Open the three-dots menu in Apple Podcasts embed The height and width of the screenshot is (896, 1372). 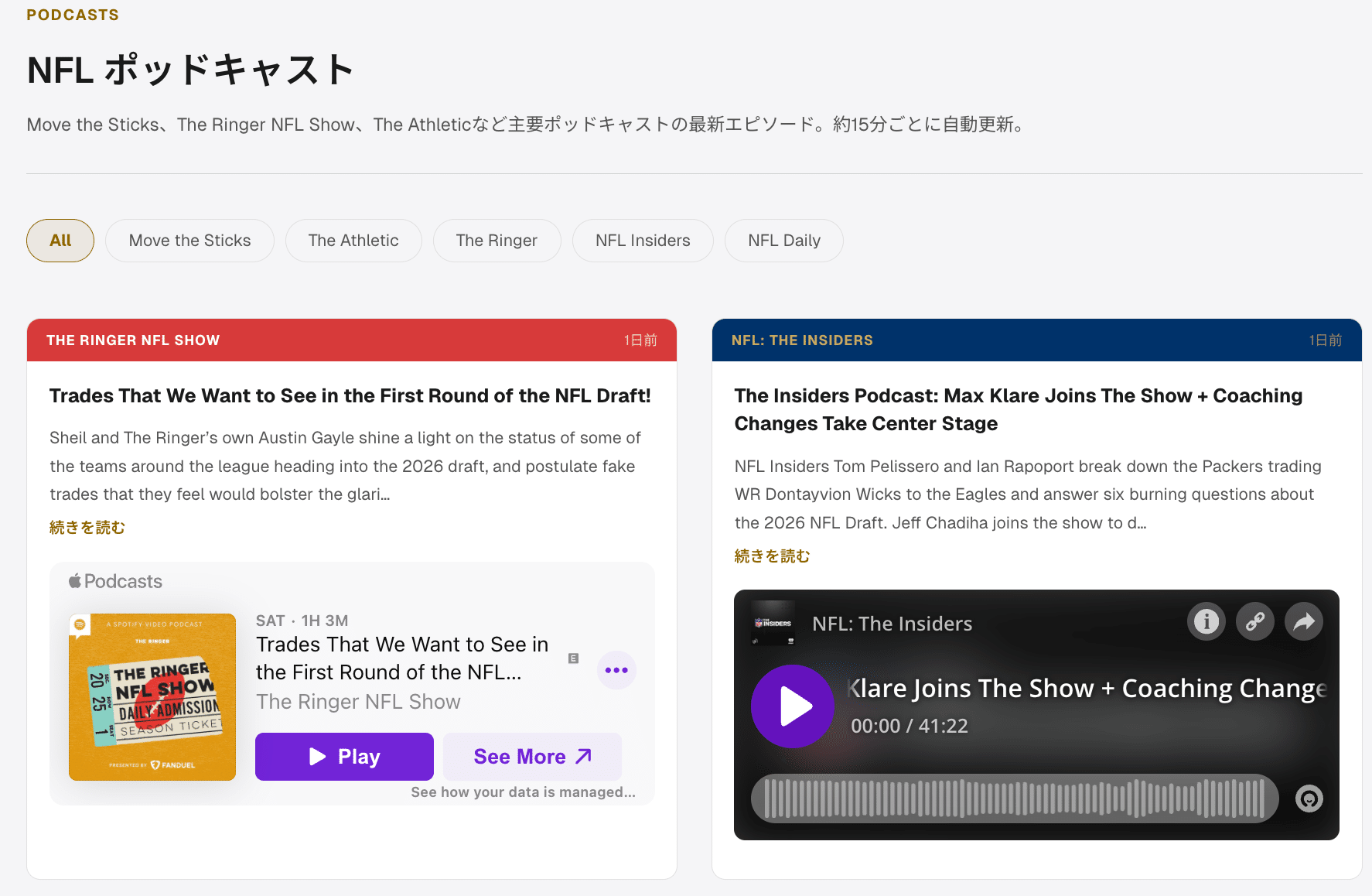[616, 670]
